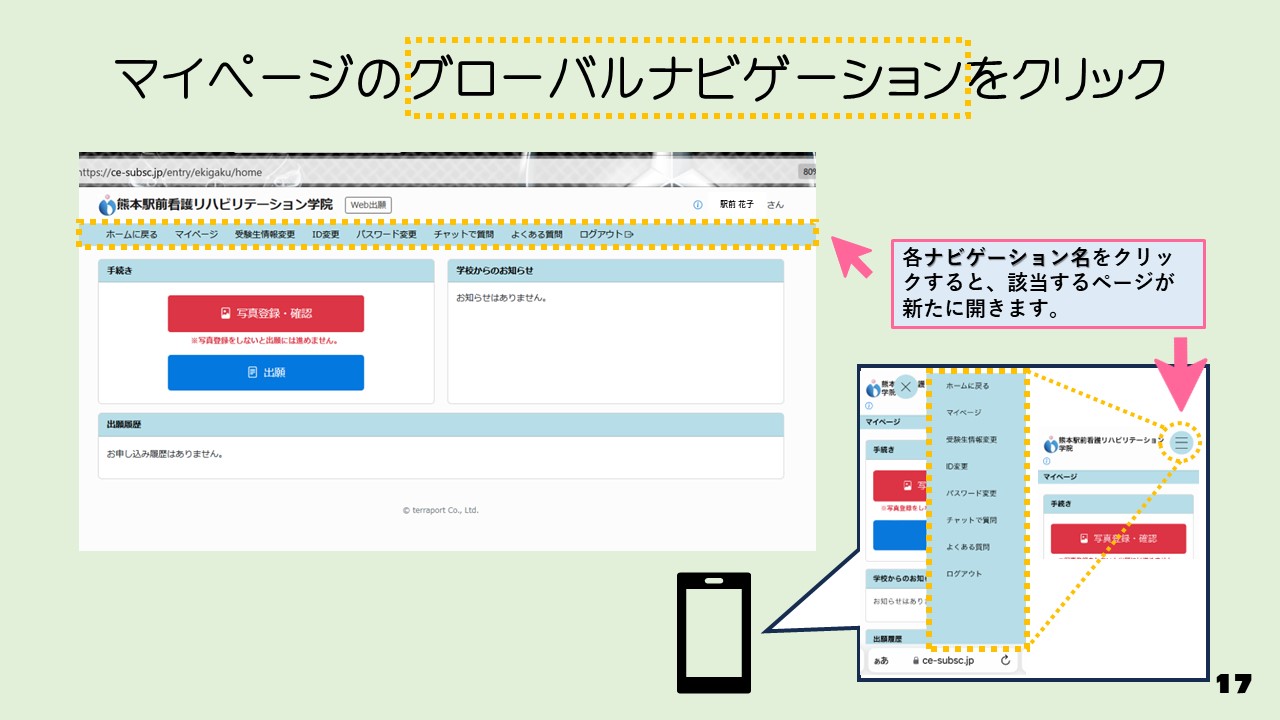Viewport: 1280px width, 720px height.
Task: Click the user name 駅前 花子
Action: click(739, 205)
